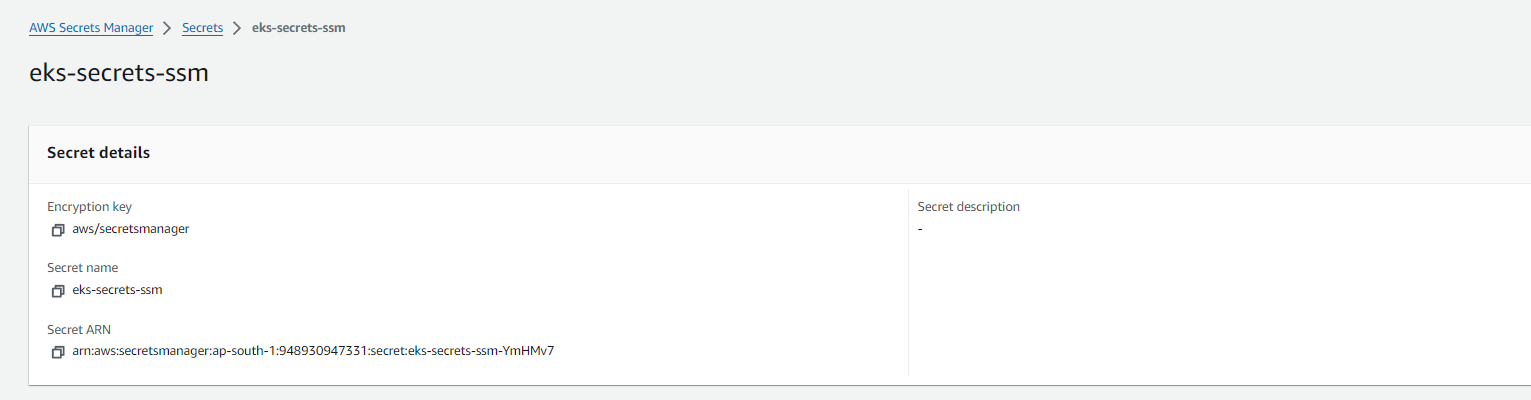Select the Encryption key label

(90, 207)
